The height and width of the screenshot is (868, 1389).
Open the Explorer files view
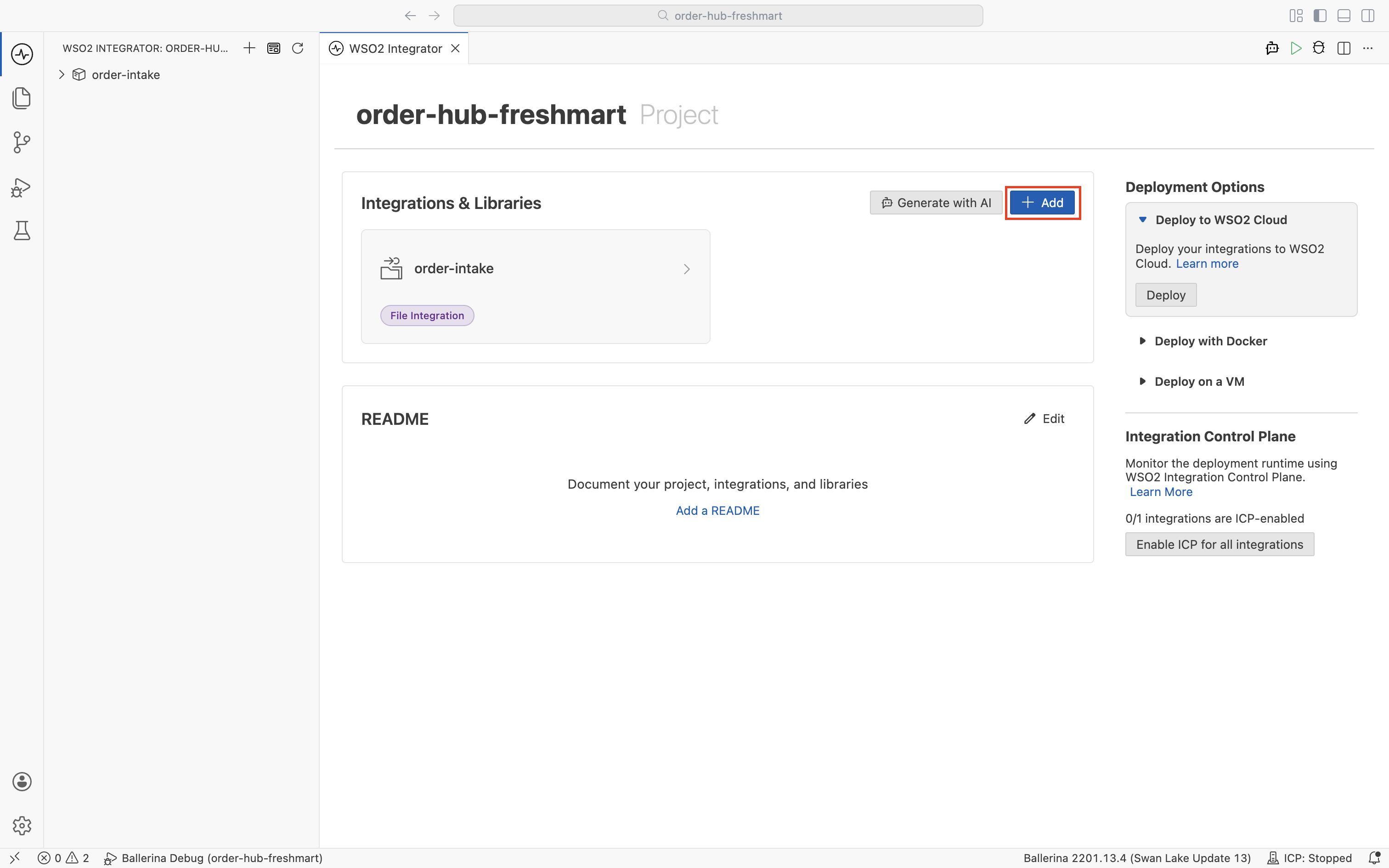[x=22, y=98]
